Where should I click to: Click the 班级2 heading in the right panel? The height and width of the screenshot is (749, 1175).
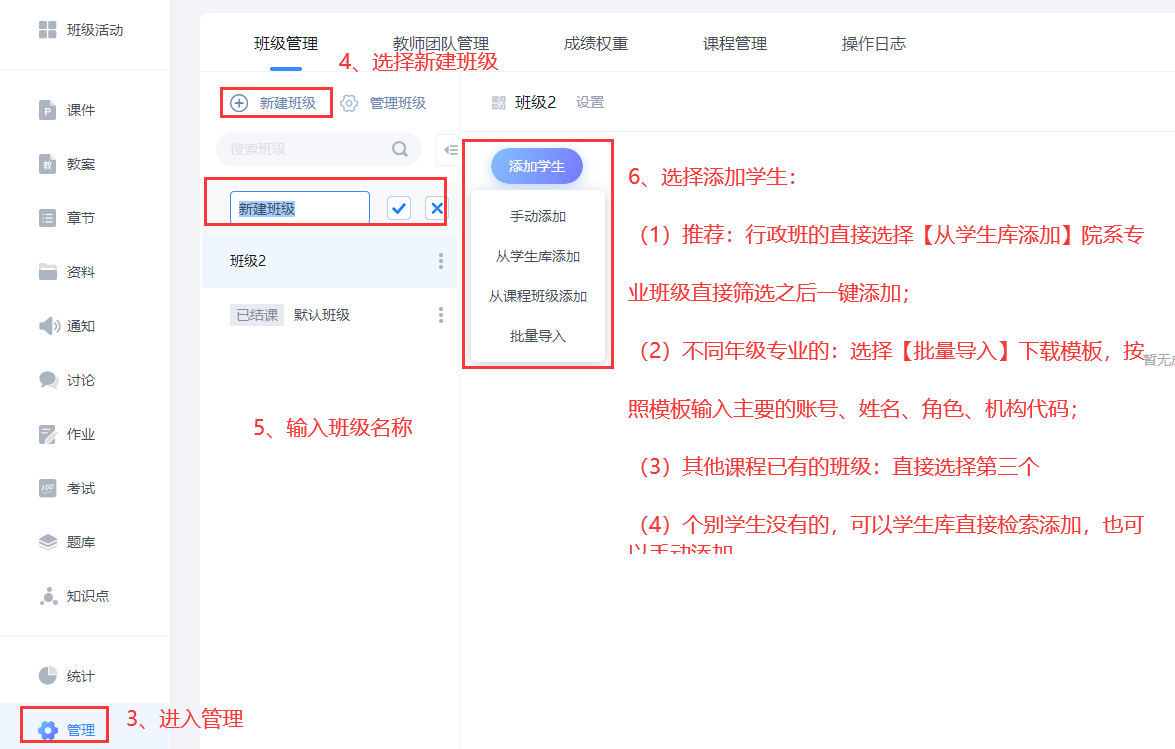point(535,103)
